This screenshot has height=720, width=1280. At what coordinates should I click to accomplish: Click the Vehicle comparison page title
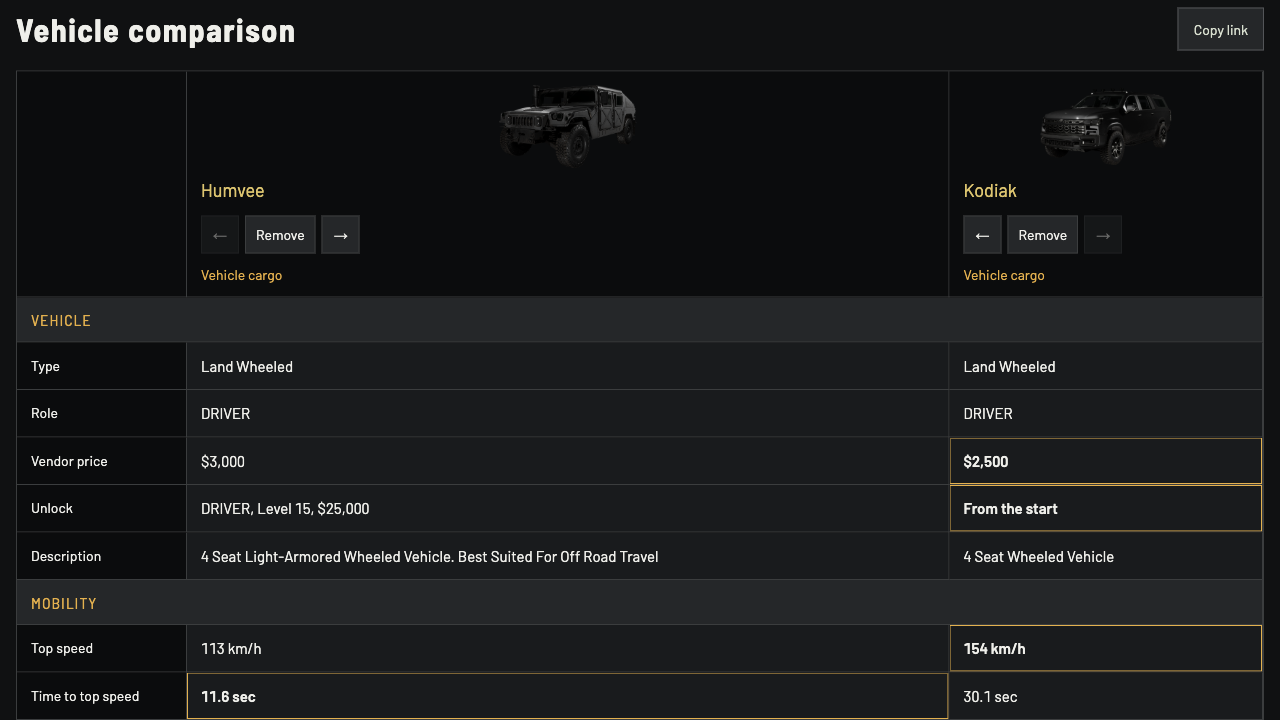[156, 31]
